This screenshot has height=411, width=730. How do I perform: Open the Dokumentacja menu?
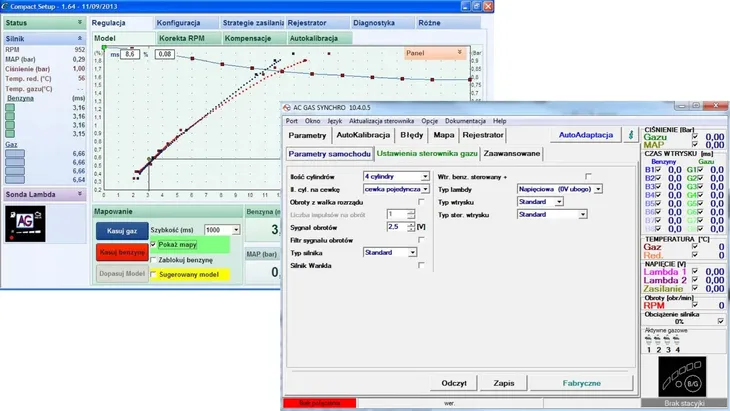(x=465, y=120)
